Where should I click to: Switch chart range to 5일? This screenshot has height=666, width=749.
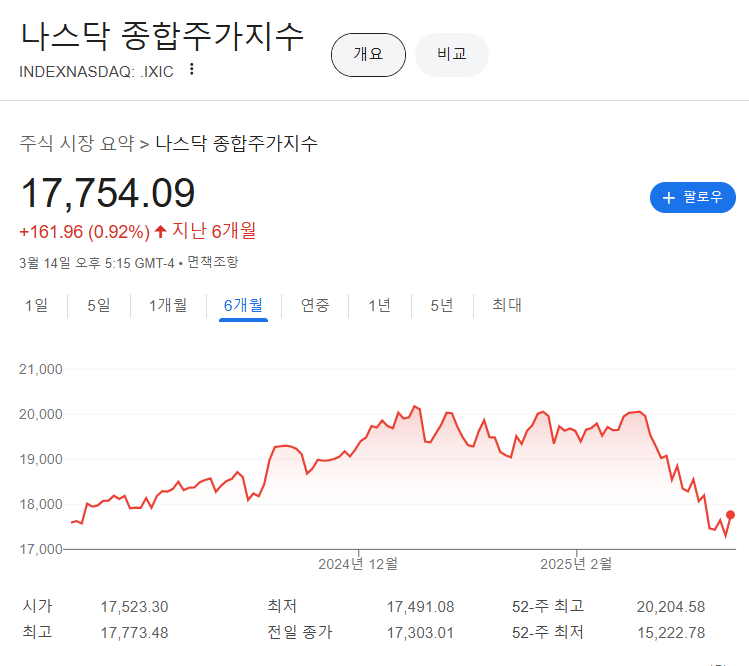tap(99, 305)
